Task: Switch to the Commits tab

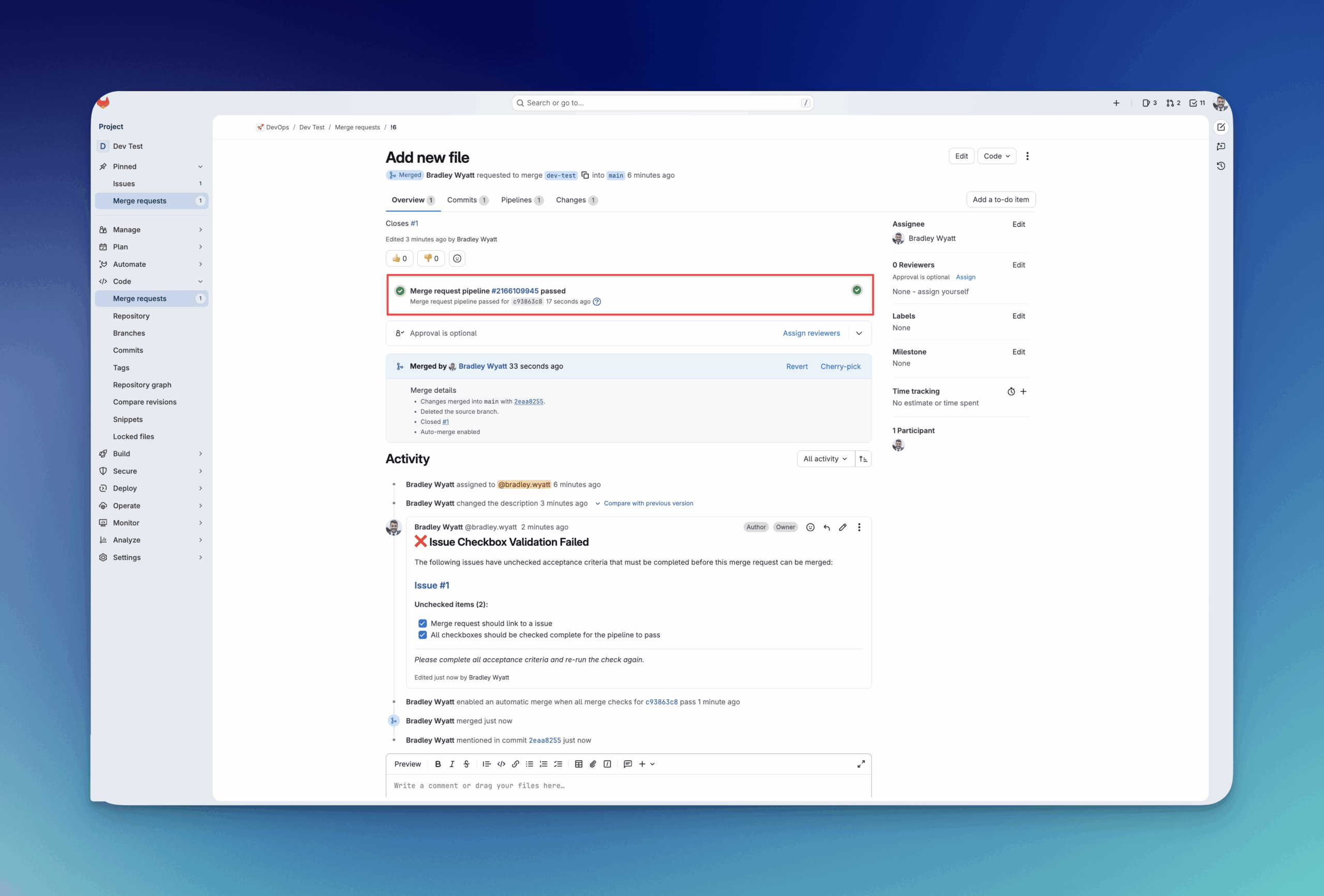Action: click(462, 200)
